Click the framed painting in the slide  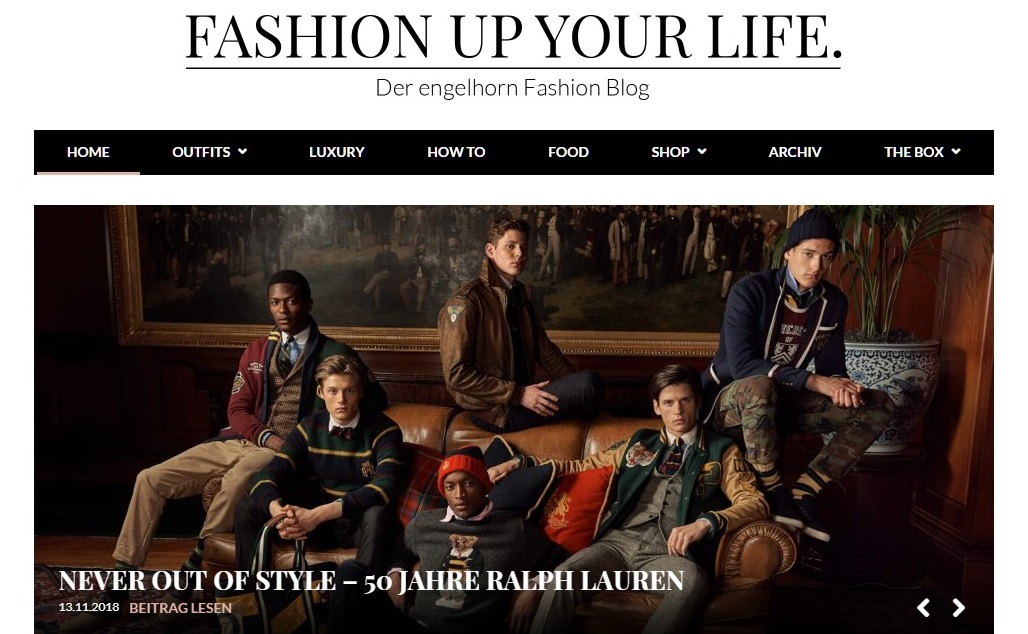(x=452, y=275)
